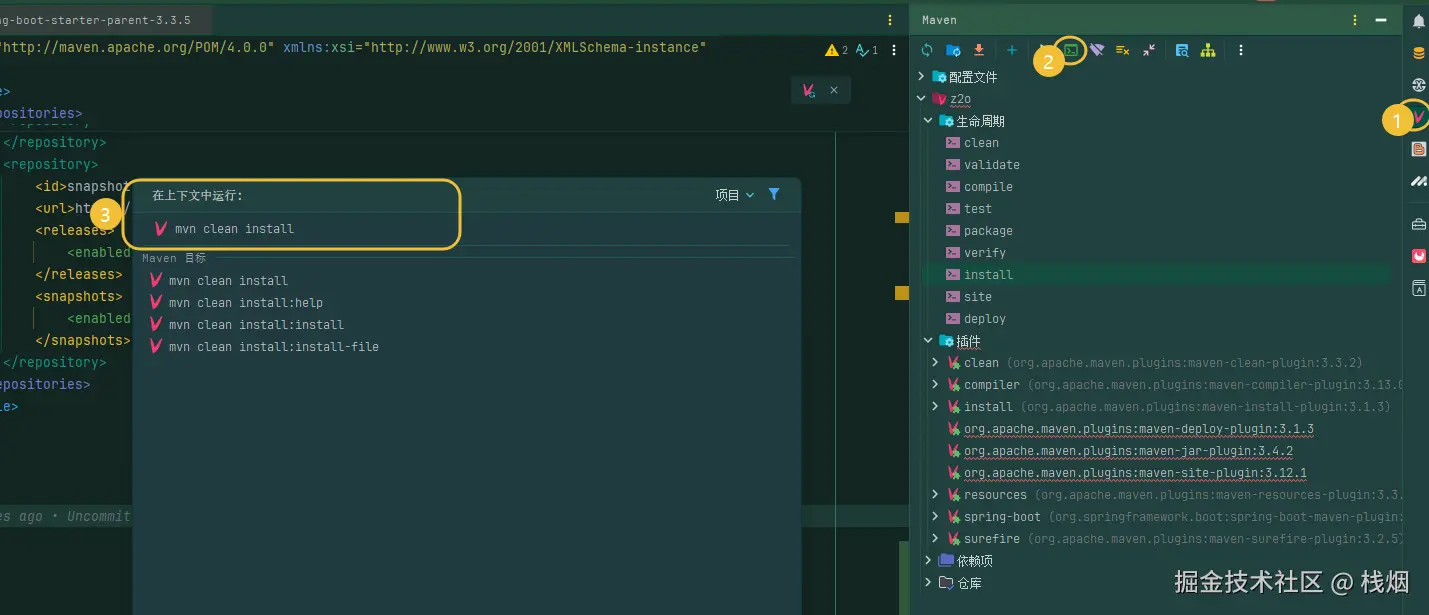Expand the surefire plugin node
Viewport: 1429px width, 615px height.
pyautogui.click(x=935, y=539)
